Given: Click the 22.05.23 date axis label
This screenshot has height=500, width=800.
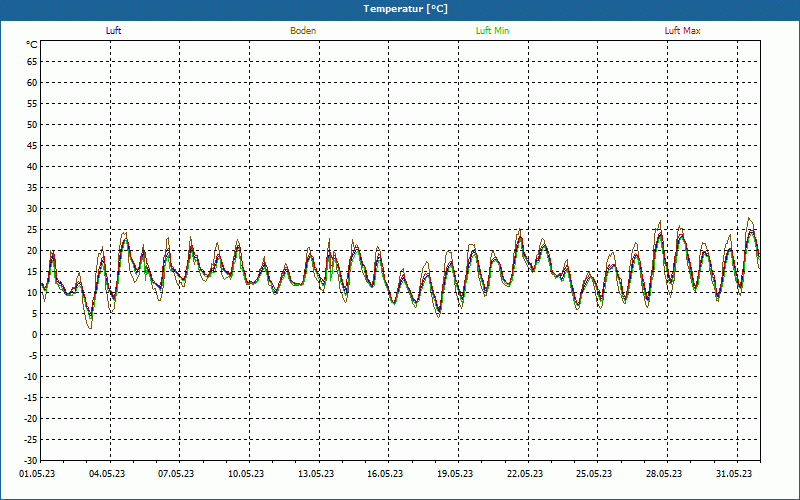Looking at the screenshot, I should point(524,474).
